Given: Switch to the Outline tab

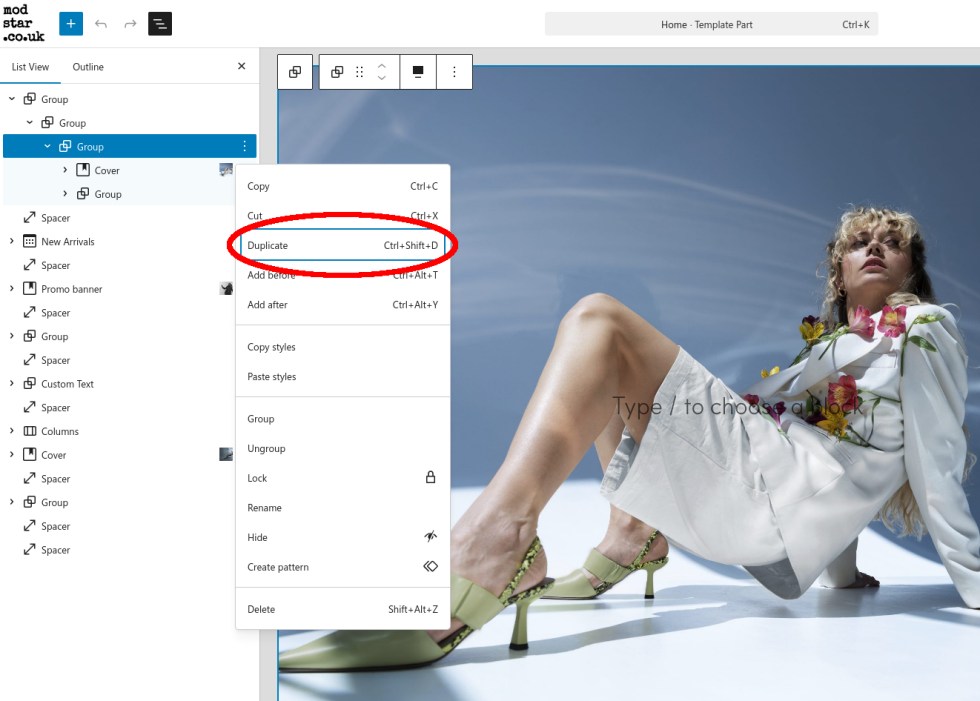Looking at the screenshot, I should click(x=88, y=67).
